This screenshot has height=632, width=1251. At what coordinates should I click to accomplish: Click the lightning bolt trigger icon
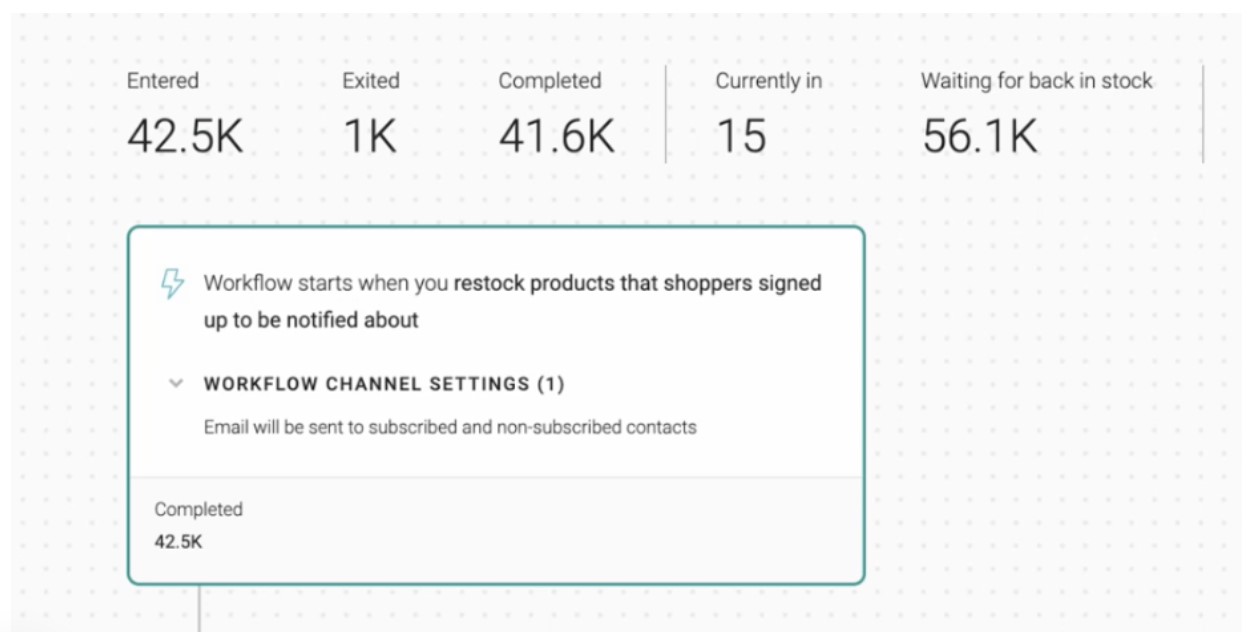[x=174, y=282]
